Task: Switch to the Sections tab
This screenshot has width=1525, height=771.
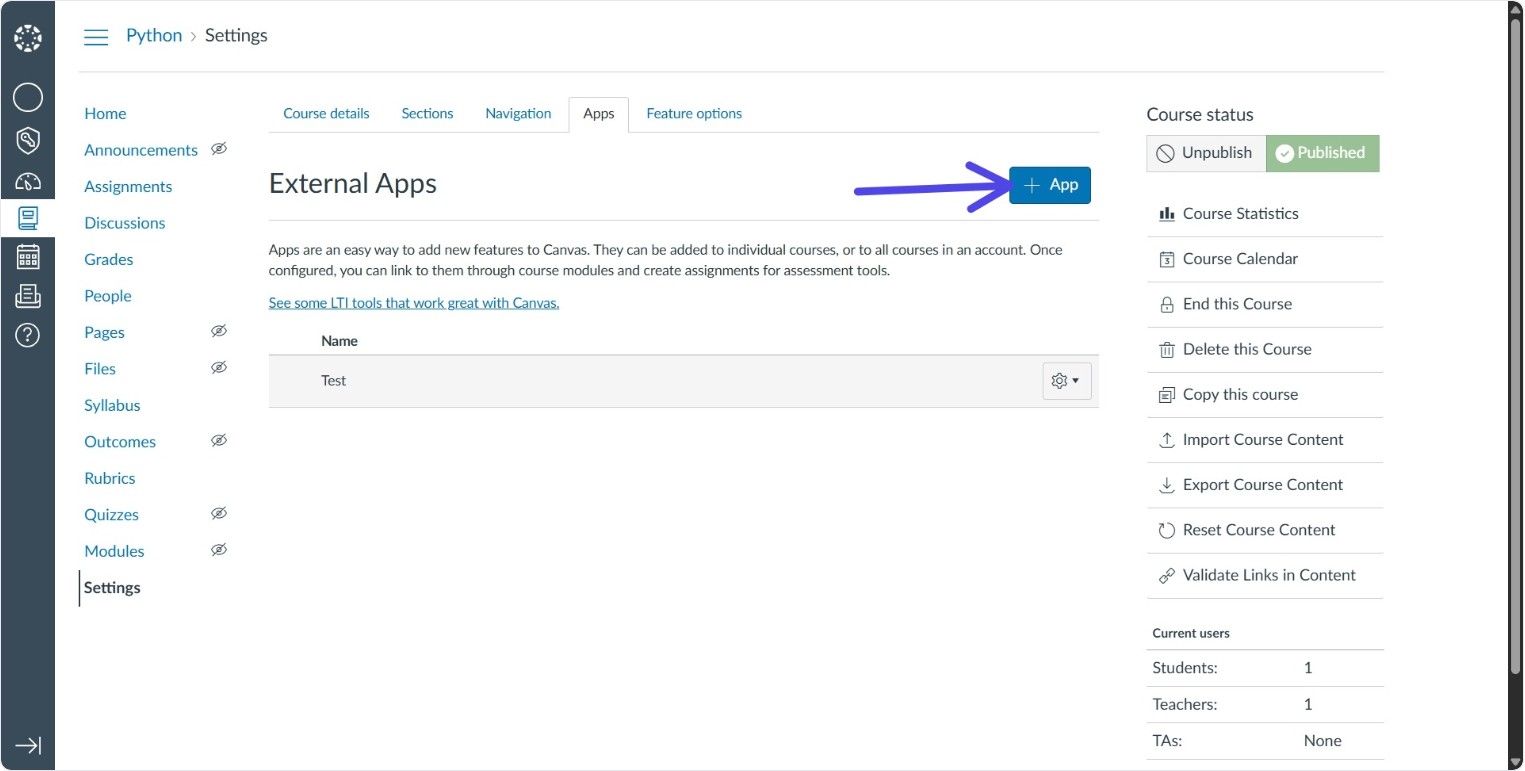Action: (x=427, y=114)
